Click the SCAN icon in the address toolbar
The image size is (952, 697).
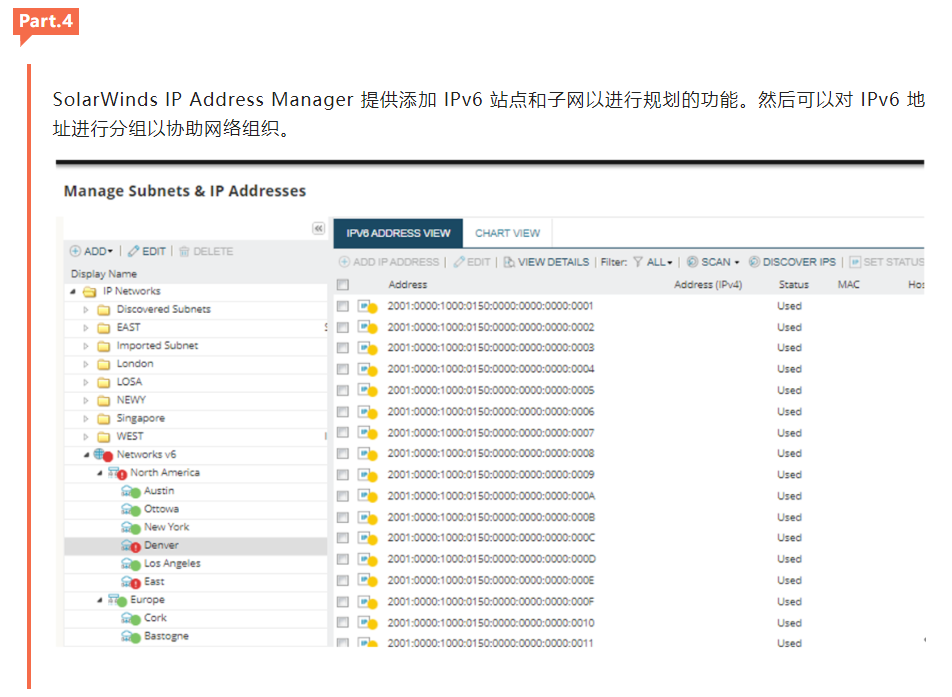coord(692,262)
